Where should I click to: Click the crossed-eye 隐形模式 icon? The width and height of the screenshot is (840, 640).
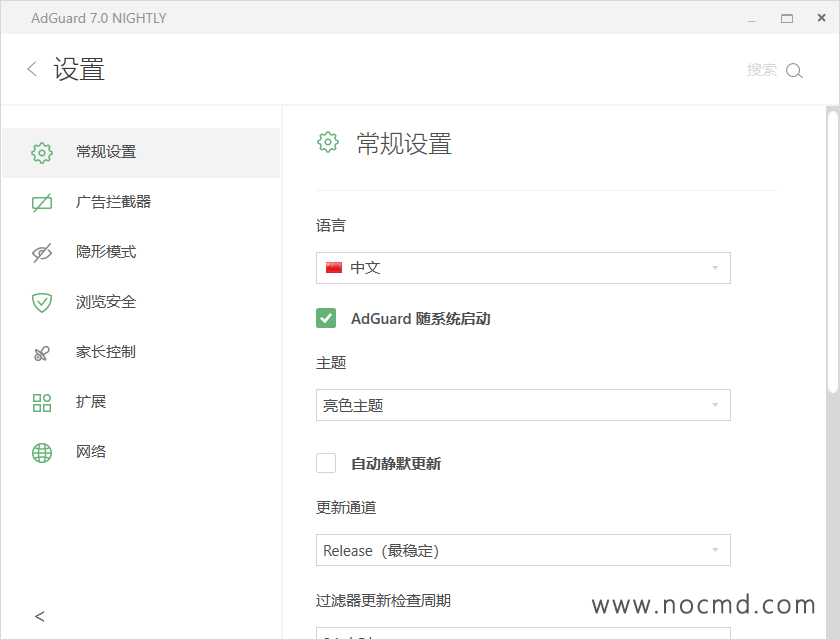(42, 252)
